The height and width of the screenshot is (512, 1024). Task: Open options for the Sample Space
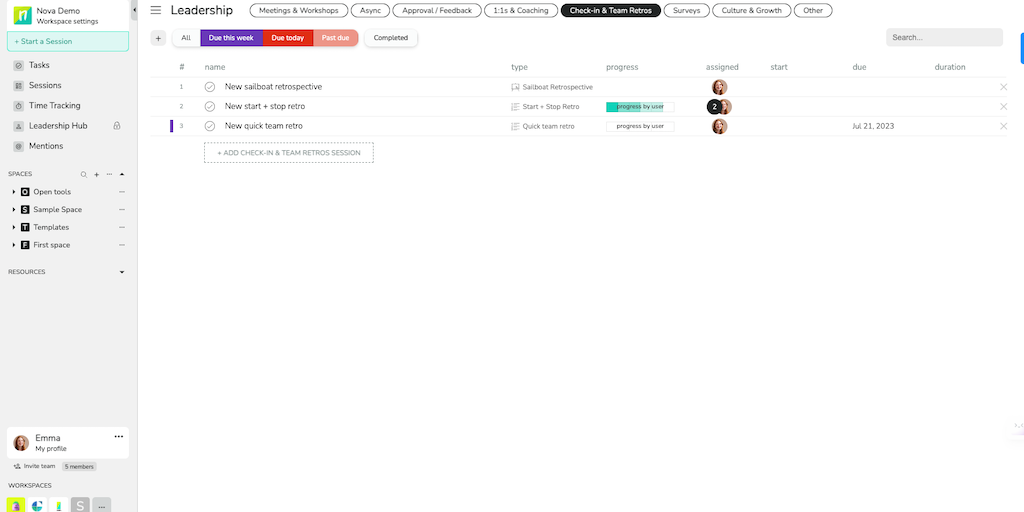pyautogui.click(x=121, y=210)
